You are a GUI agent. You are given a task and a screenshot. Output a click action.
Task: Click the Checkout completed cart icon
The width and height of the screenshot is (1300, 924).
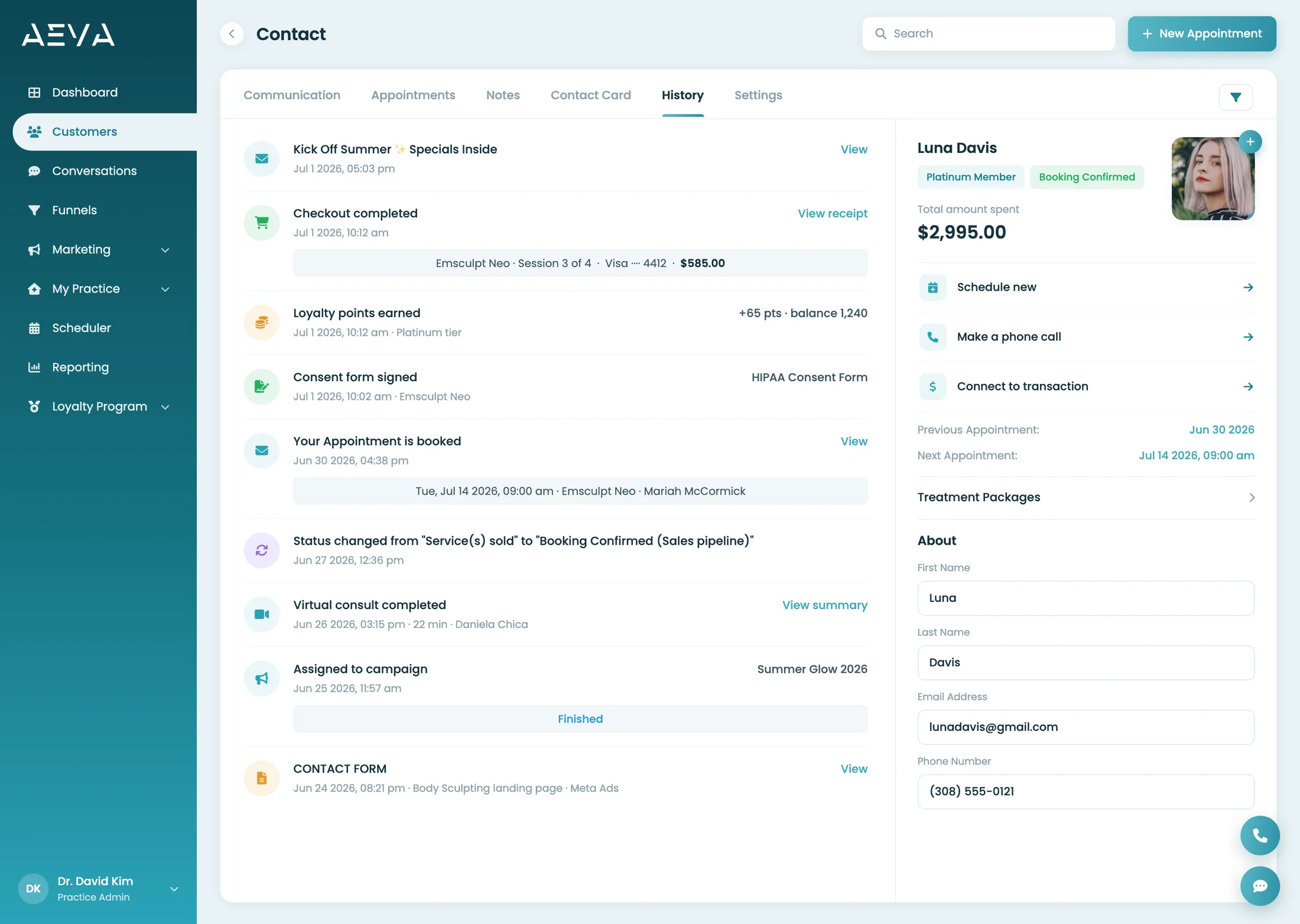click(262, 223)
